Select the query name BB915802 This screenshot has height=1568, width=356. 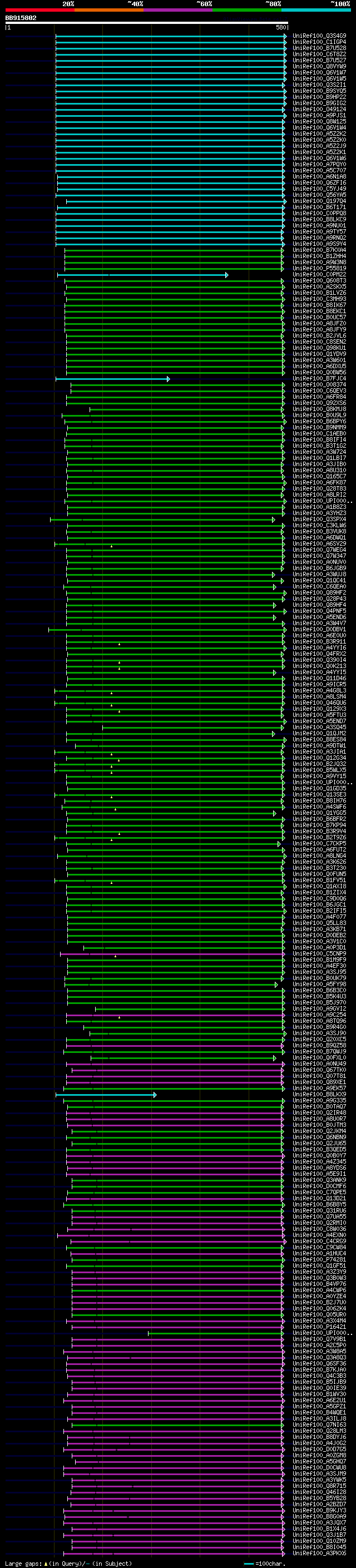point(21,18)
